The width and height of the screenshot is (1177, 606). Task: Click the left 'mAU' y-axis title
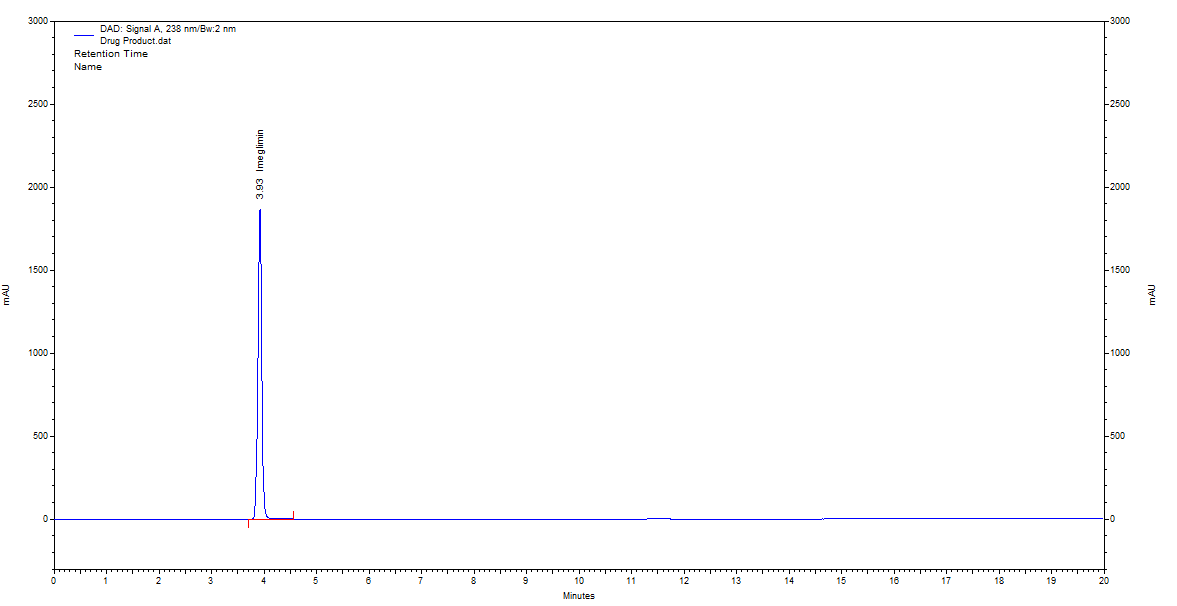click(x=6, y=294)
